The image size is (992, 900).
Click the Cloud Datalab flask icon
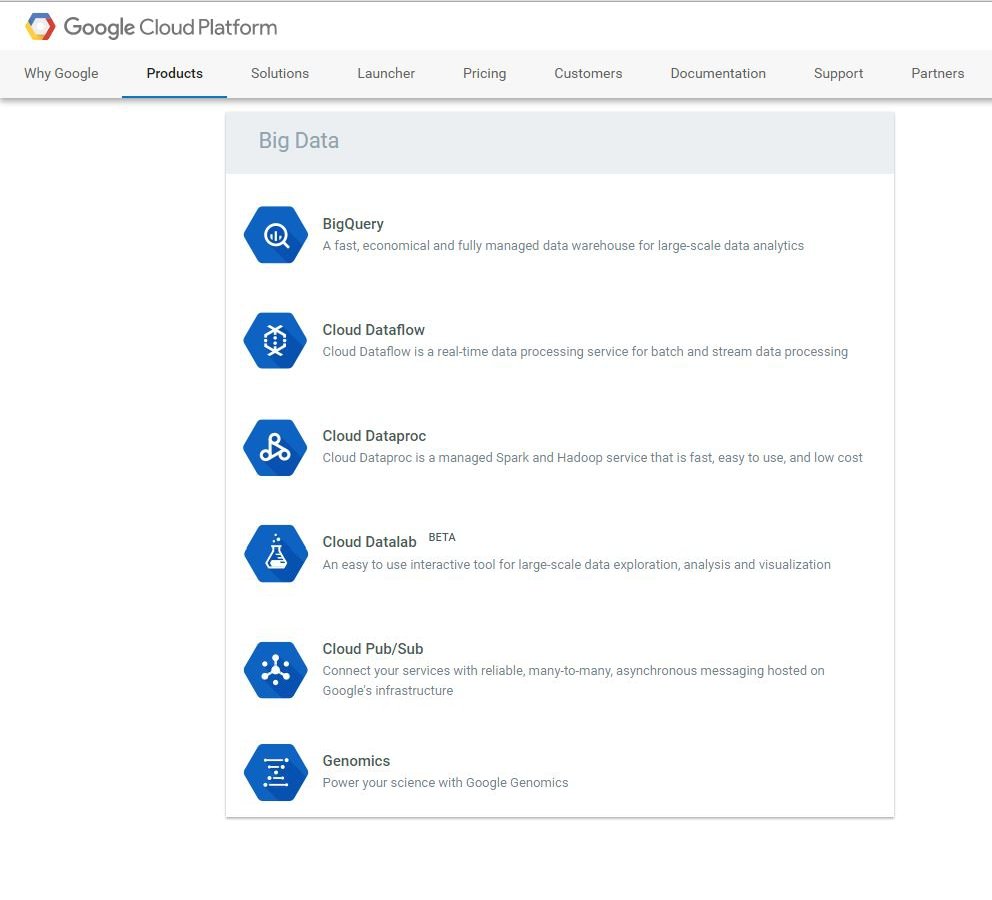tap(276, 553)
